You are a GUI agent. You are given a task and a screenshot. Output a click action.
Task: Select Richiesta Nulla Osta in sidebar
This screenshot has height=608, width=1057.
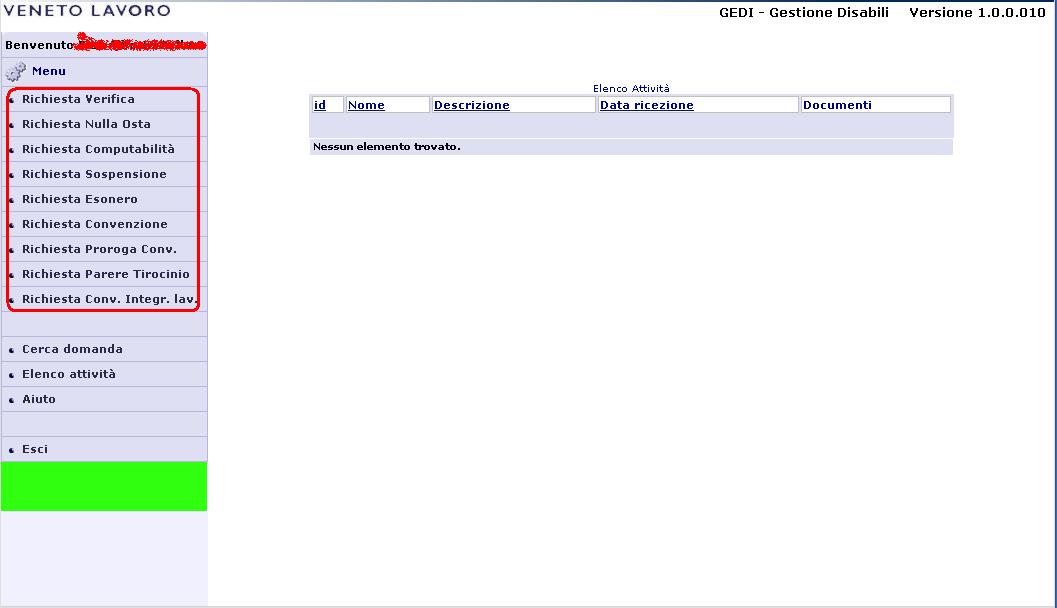[86, 124]
